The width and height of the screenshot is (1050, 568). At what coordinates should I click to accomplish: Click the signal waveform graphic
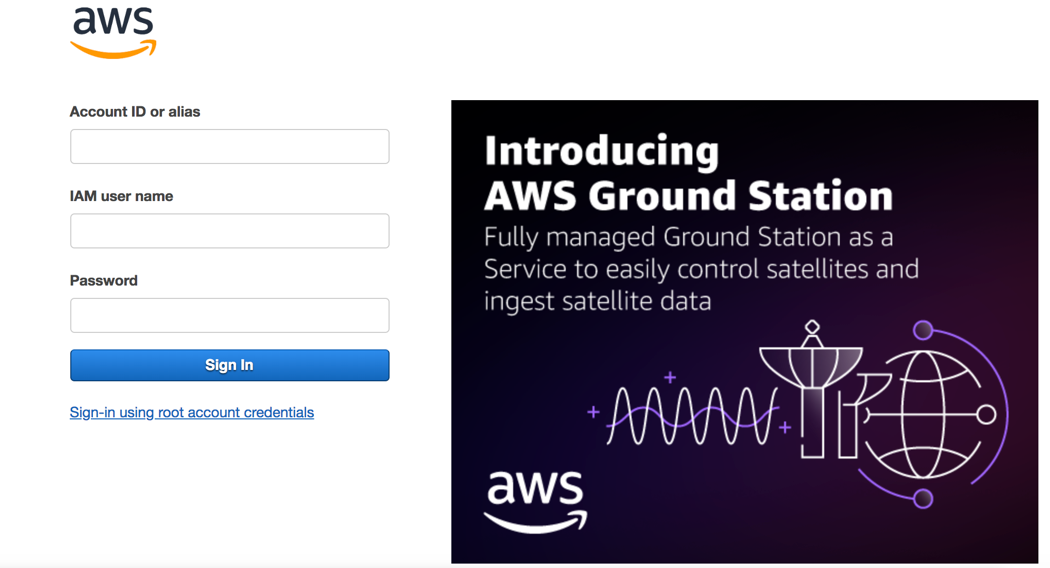click(692, 415)
